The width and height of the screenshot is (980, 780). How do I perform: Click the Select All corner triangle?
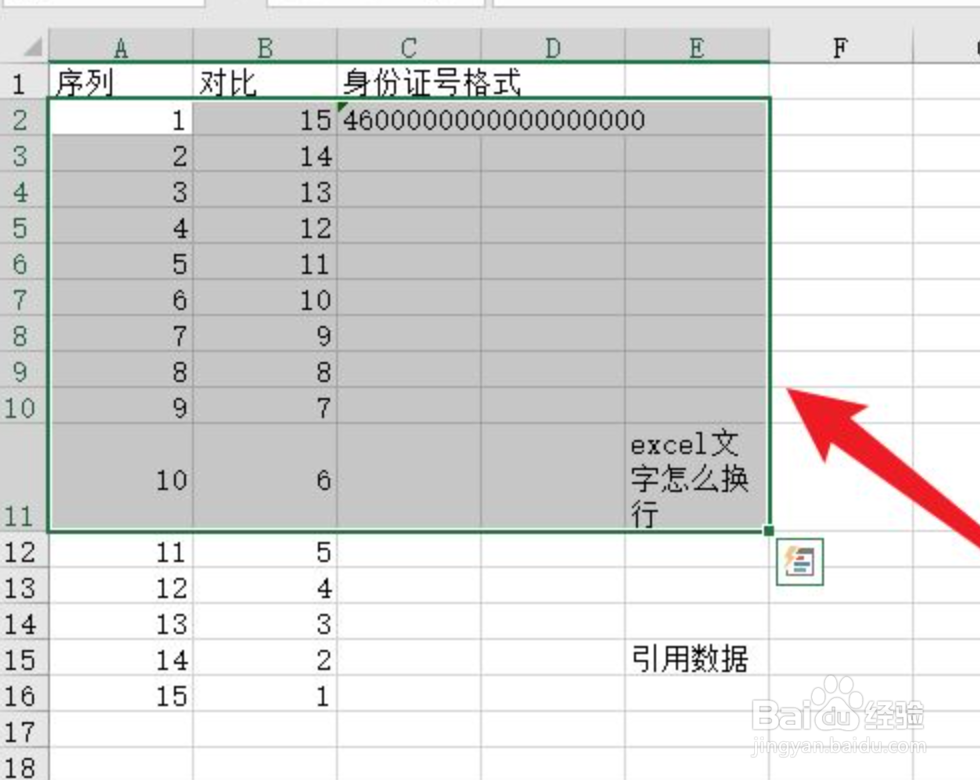pyautogui.click(x=31, y=47)
